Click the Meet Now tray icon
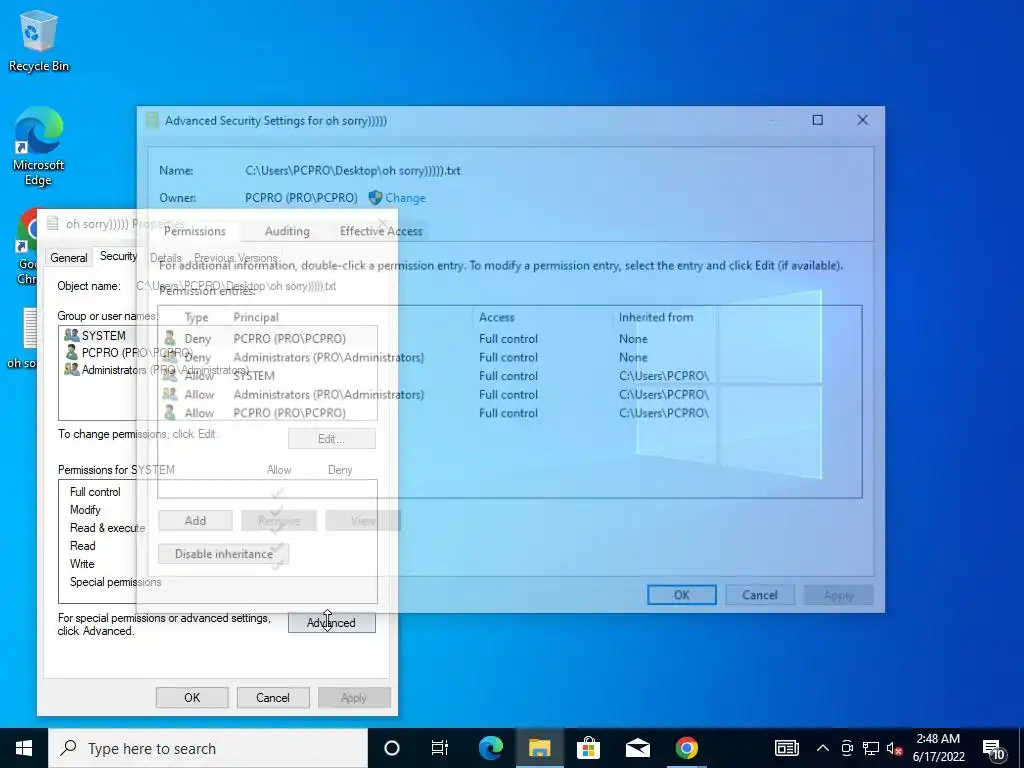Viewport: 1024px width, 768px height. [x=847, y=748]
